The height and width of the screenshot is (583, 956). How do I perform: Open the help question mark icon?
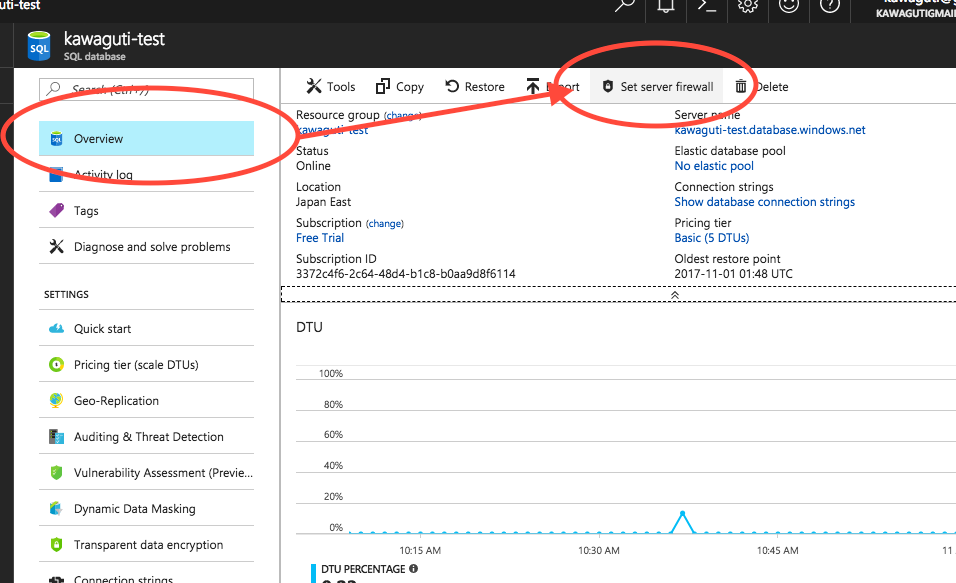(x=829, y=5)
